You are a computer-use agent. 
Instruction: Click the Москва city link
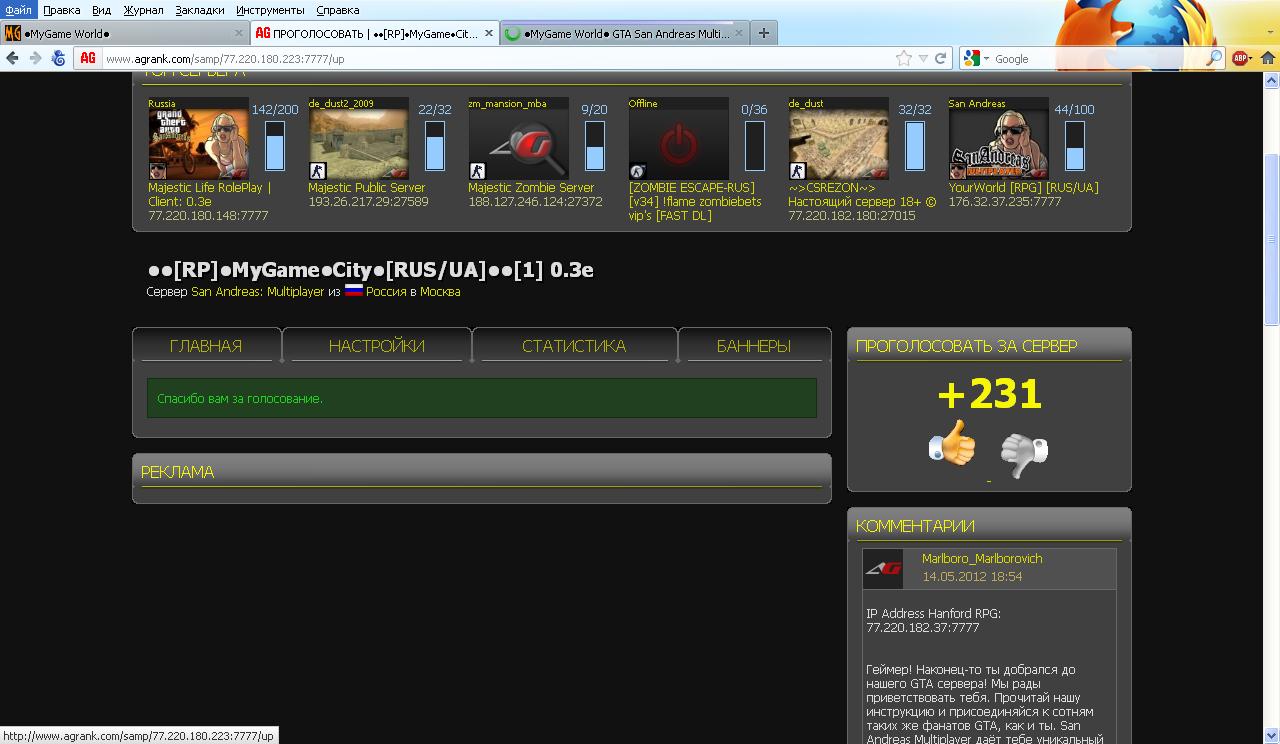click(x=440, y=292)
